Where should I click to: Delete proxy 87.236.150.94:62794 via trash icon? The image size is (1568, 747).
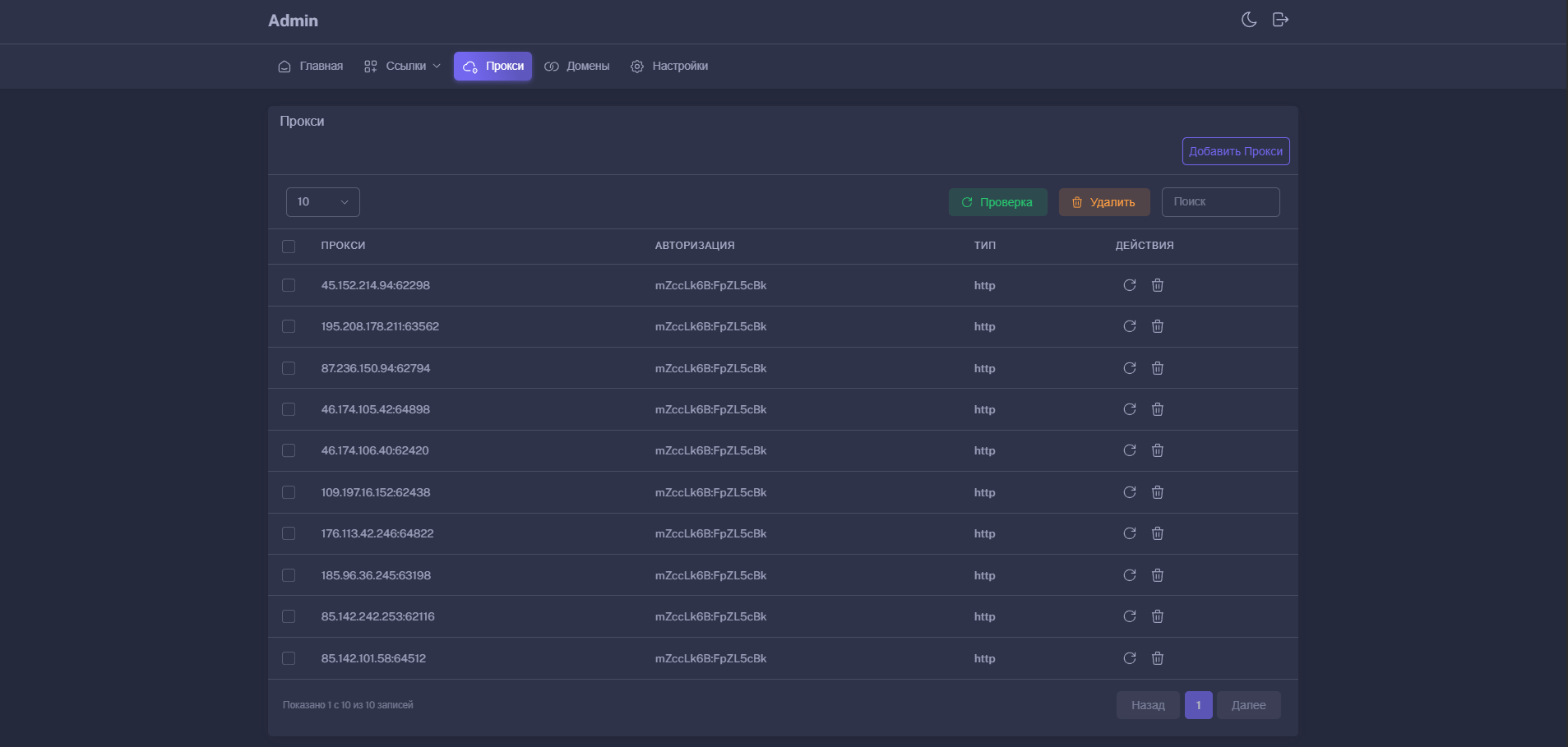pyautogui.click(x=1158, y=368)
